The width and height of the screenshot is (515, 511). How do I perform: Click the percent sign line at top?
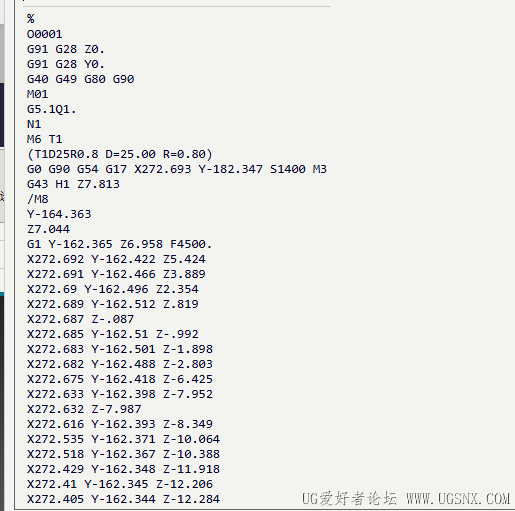pos(31,19)
